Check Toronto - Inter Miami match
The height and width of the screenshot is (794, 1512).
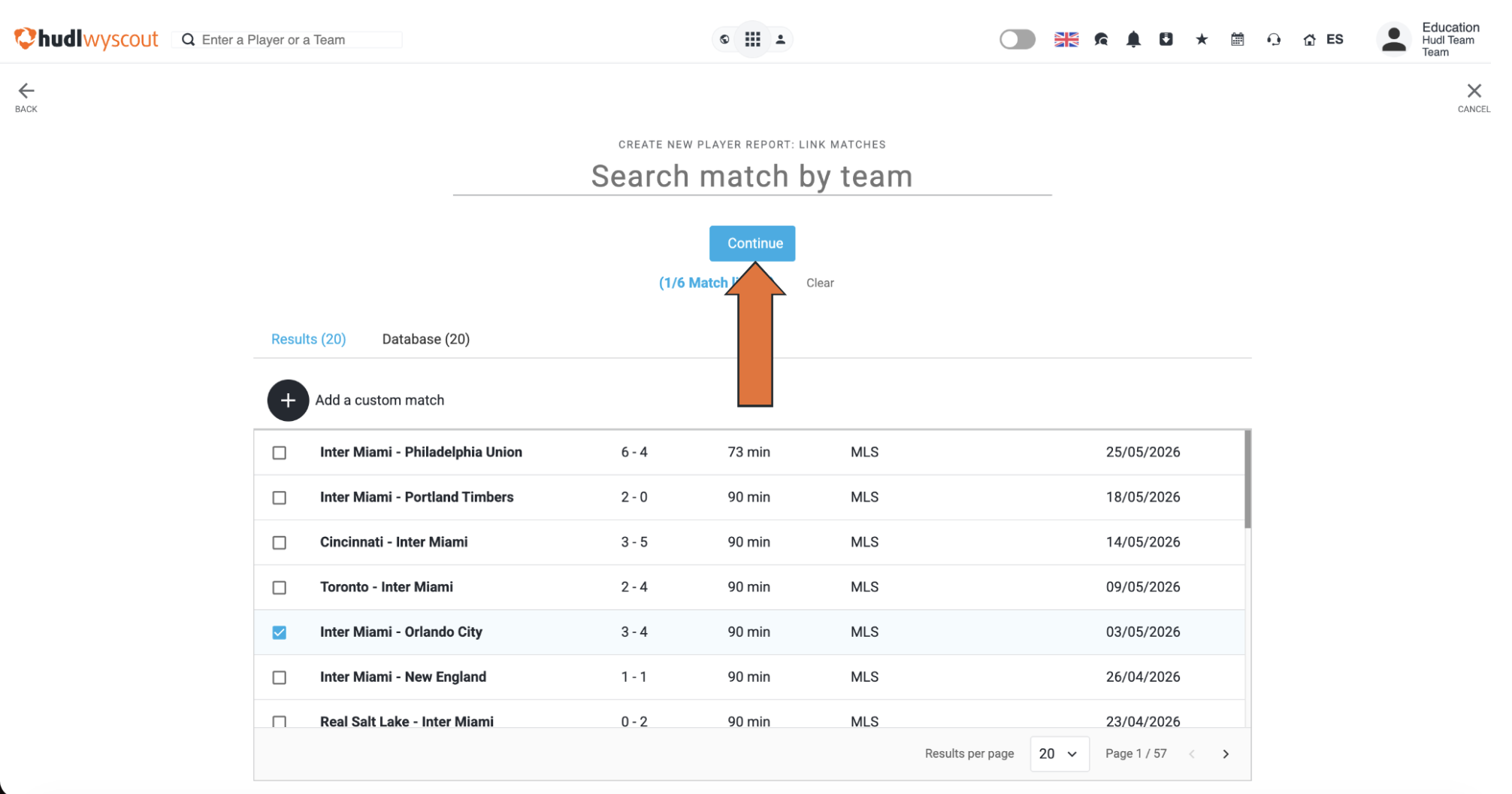(280, 587)
